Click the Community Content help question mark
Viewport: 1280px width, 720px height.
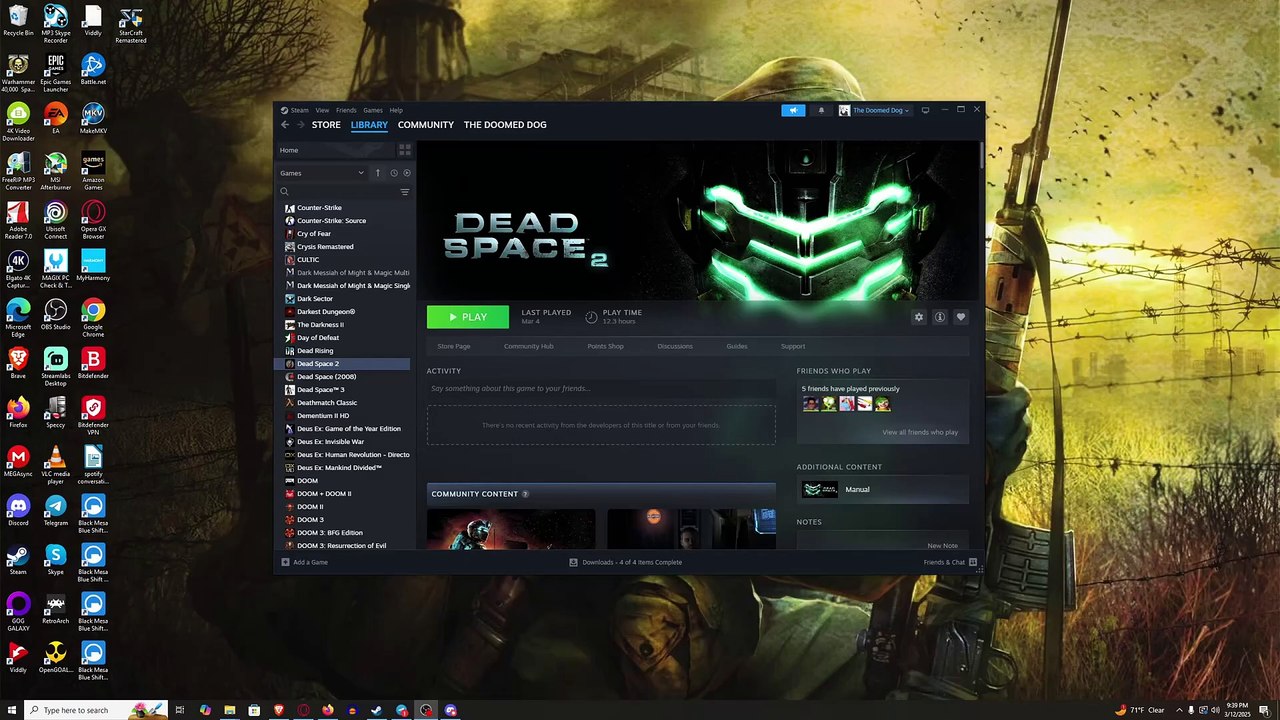[x=525, y=494]
